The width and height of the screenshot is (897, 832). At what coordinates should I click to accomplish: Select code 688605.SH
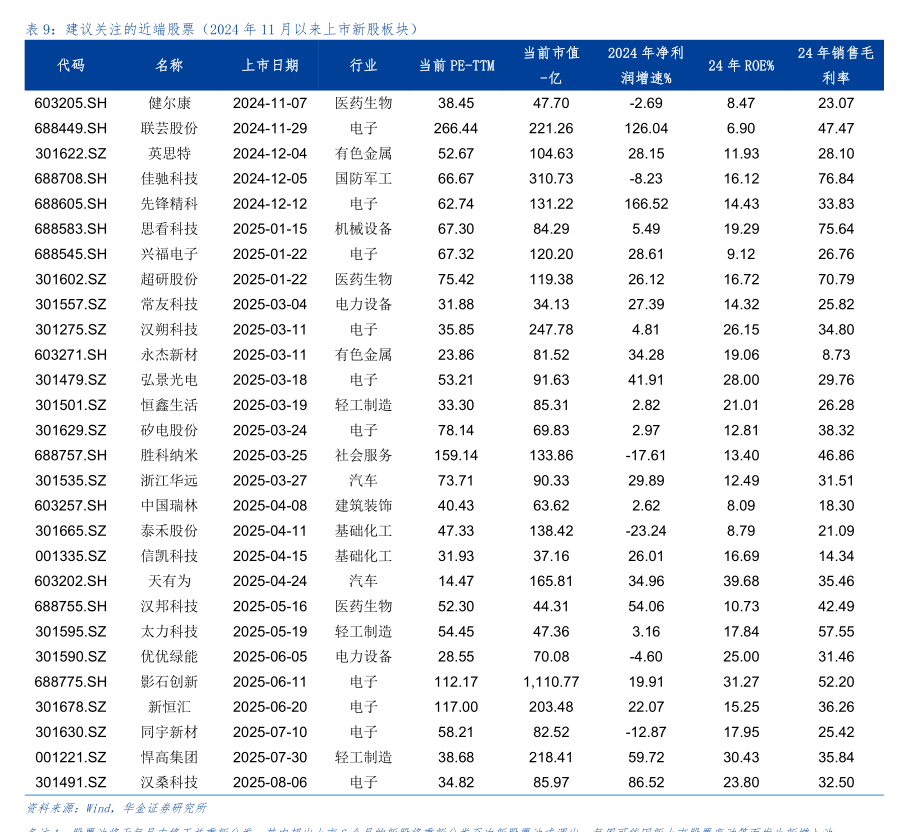71,204
